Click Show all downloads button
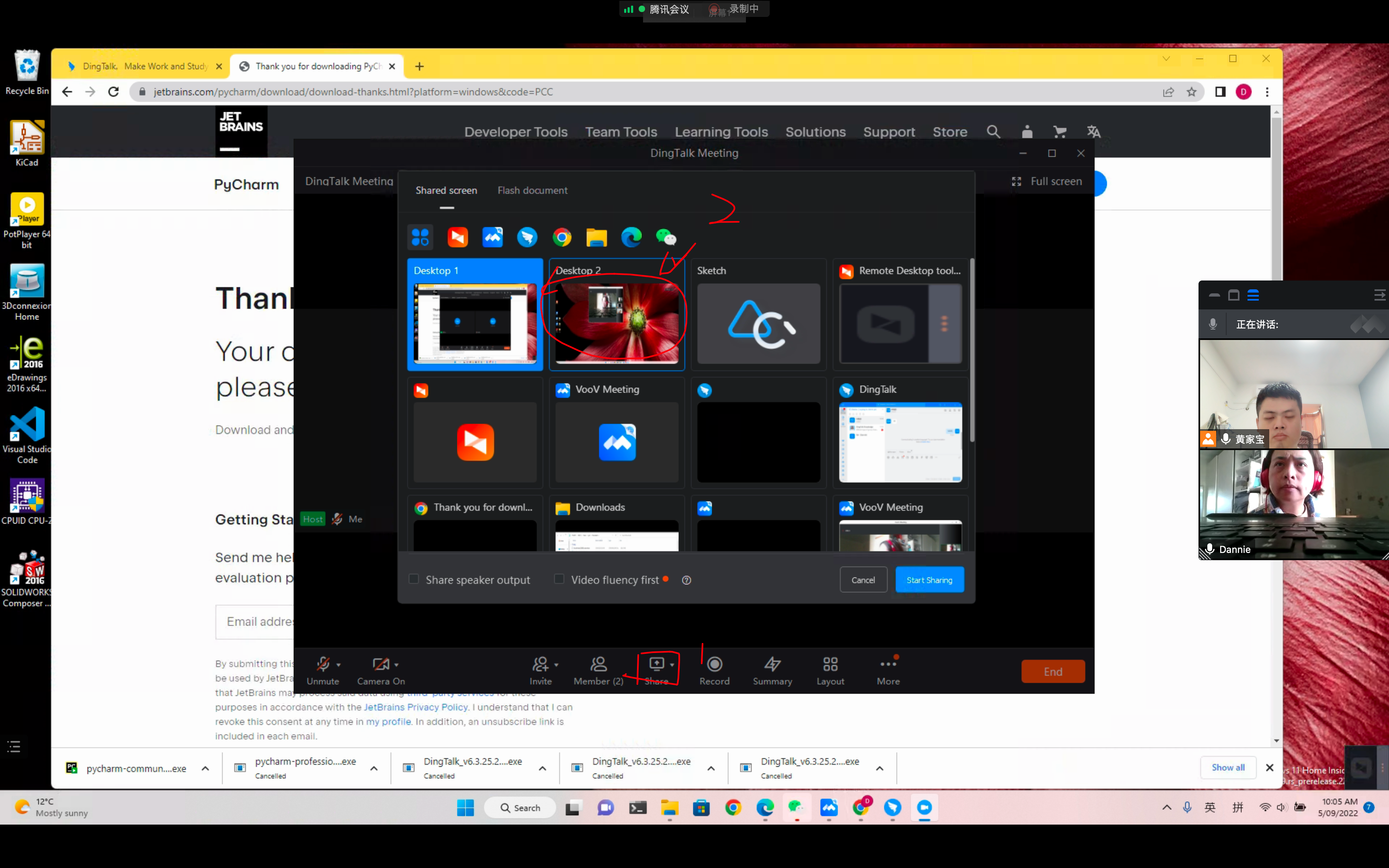The width and height of the screenshot is (1389, 868). click(1228, 768)
